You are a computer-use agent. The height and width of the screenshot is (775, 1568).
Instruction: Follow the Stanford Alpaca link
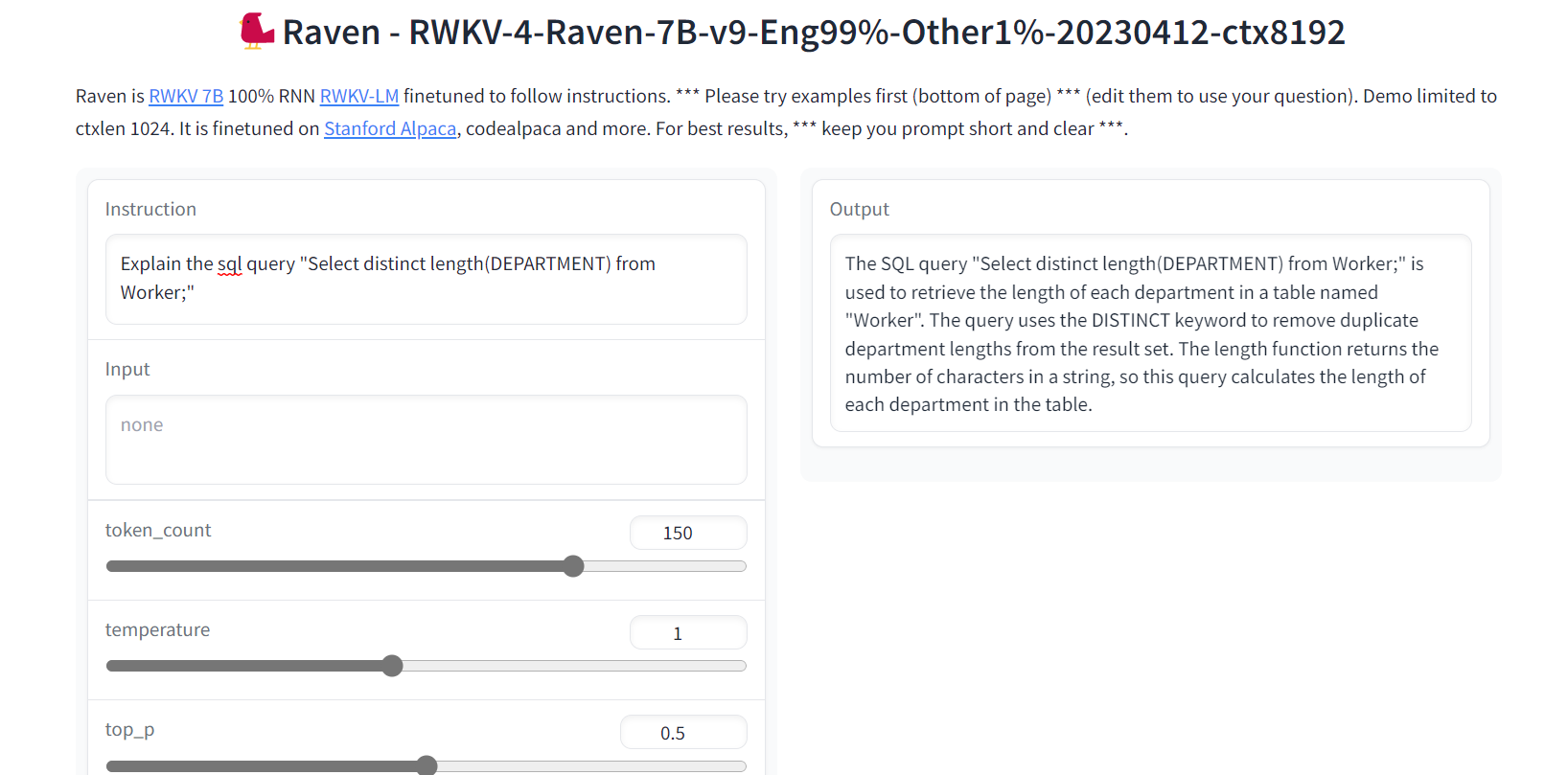coord(390,128)
